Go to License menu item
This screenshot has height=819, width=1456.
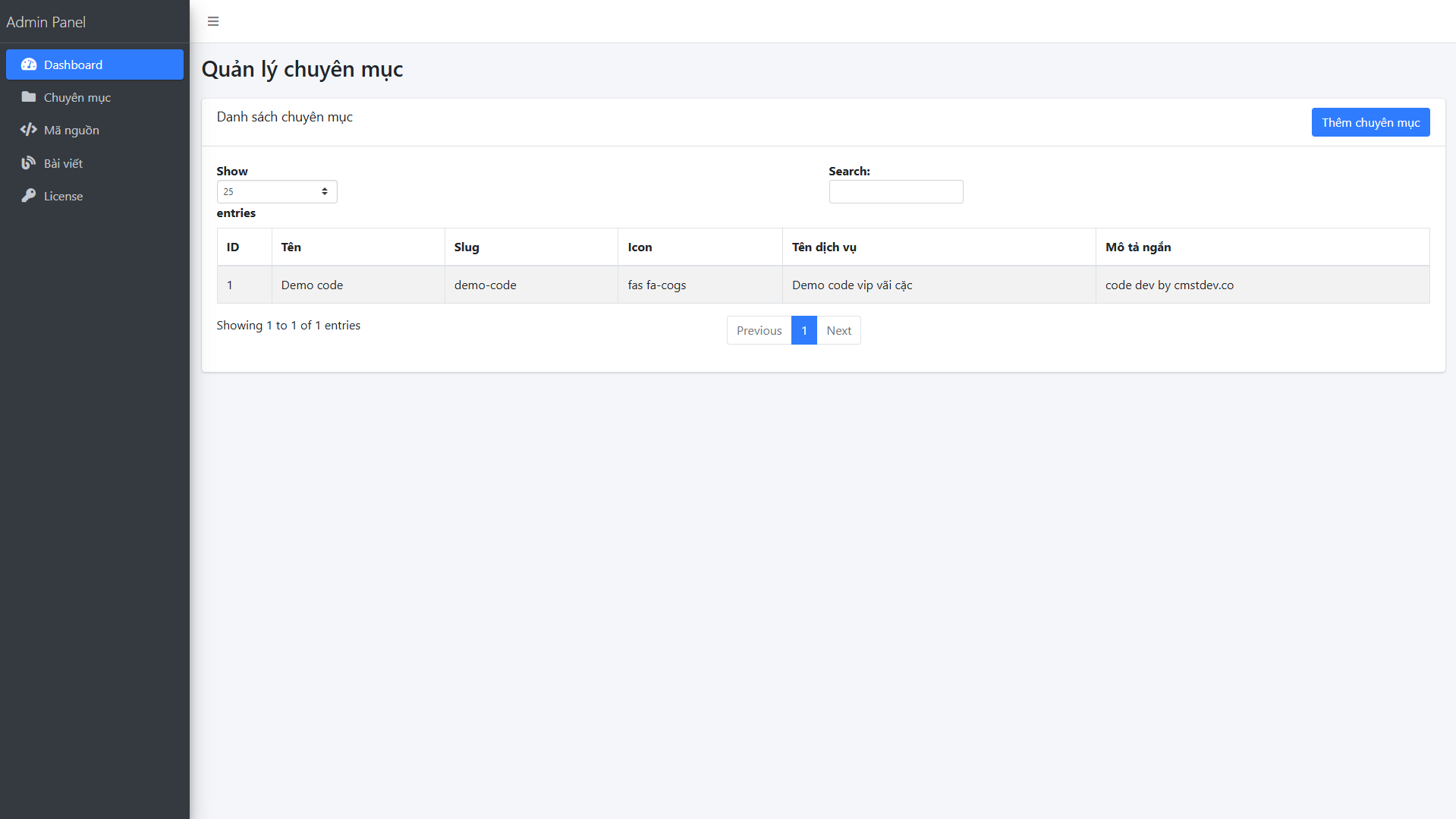[x=63, y=196]
